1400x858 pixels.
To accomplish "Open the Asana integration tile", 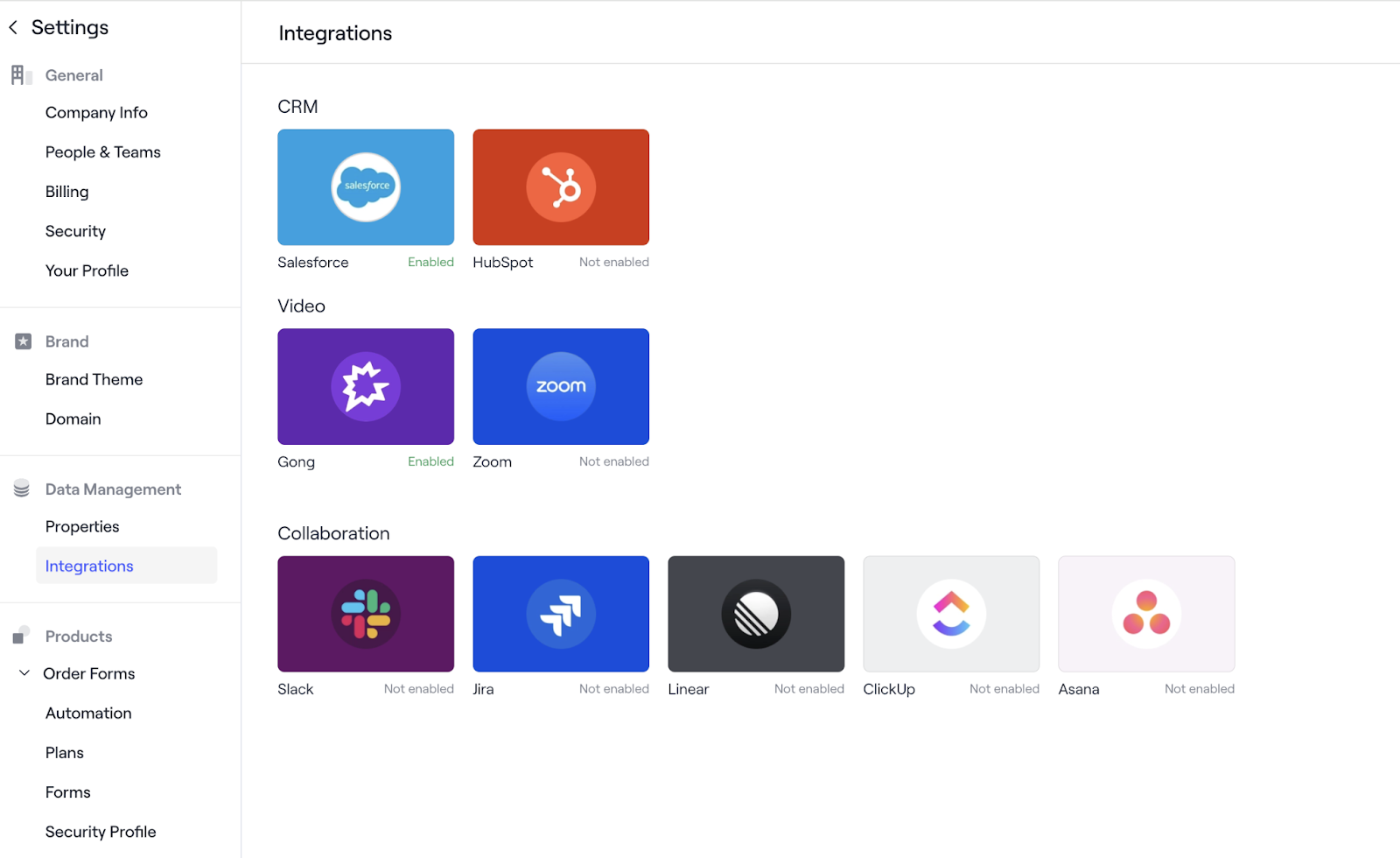I will [1145, 613].
